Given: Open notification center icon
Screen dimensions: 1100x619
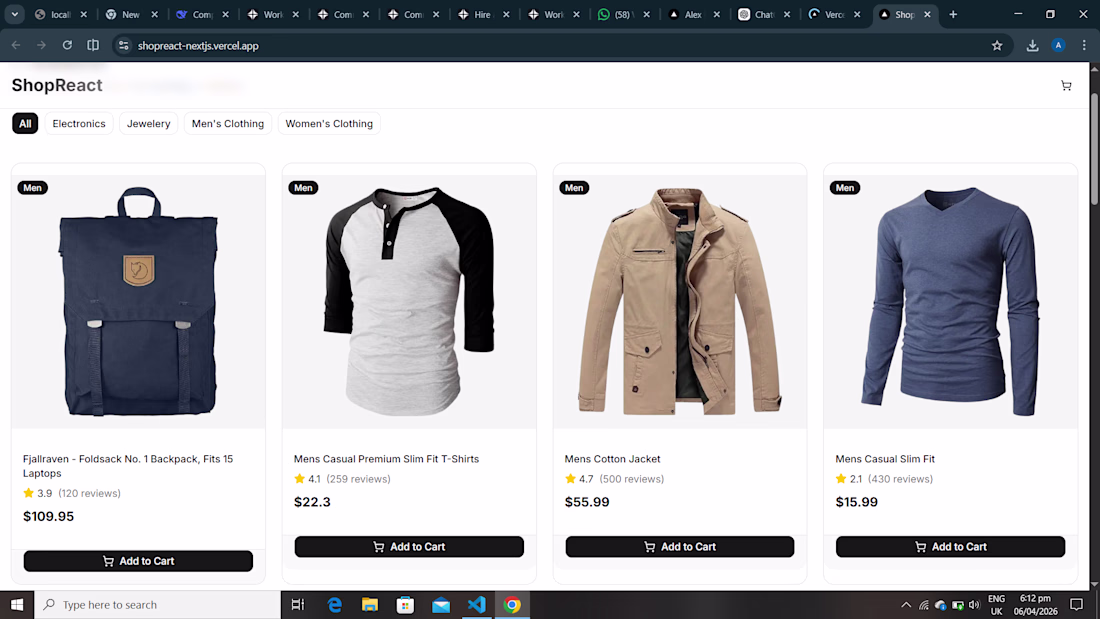Looking at the screenshot, I should 1076,604.
